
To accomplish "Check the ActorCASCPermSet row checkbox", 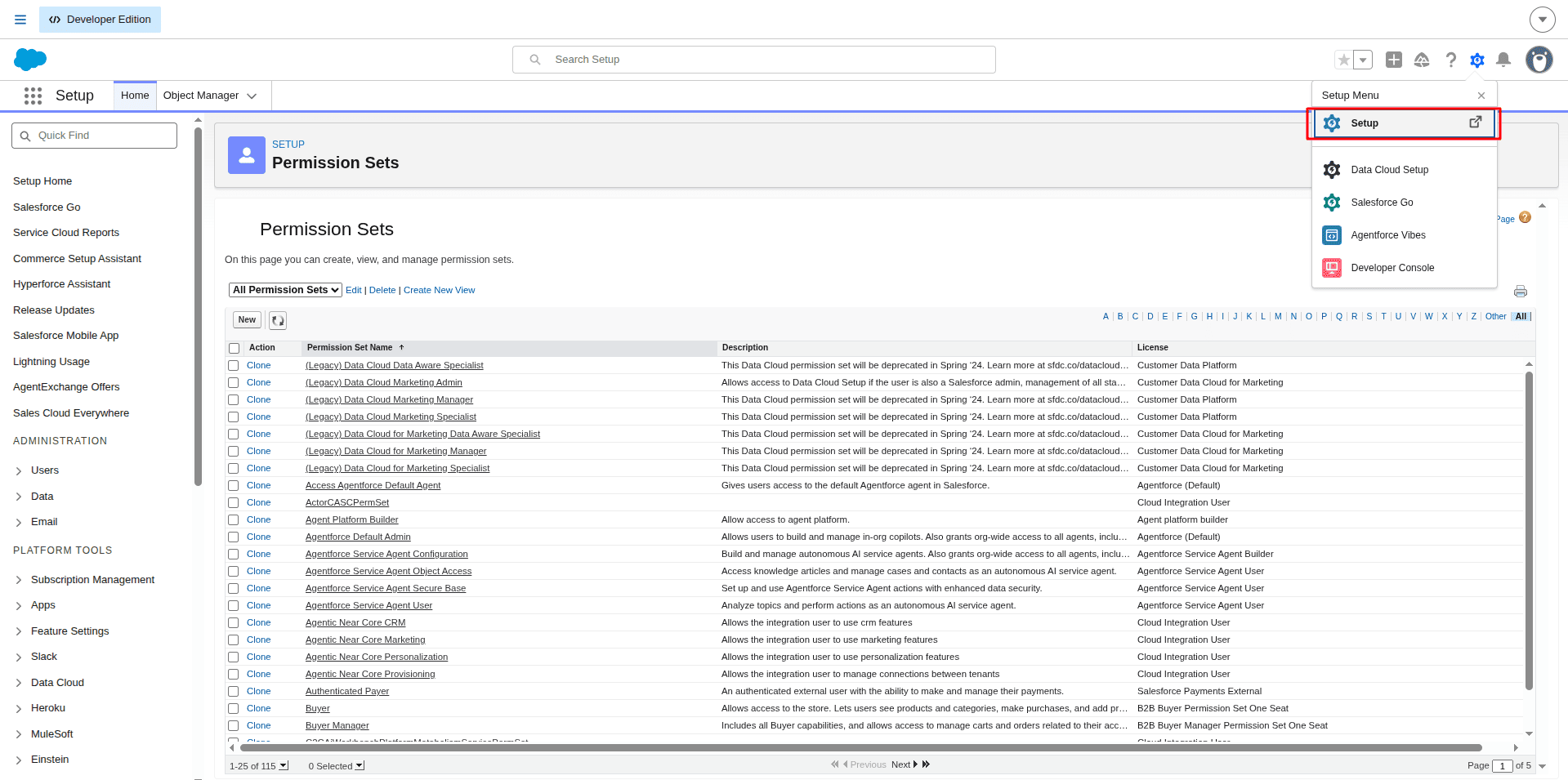I will [x=234, y=503].
